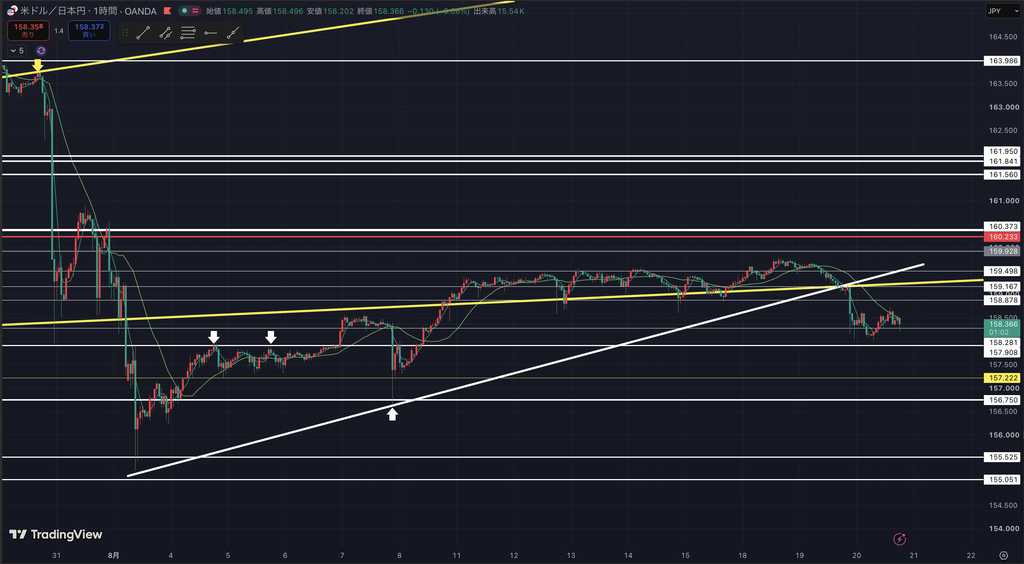Click the red 売り sell button at 158.35

[28, 30]
